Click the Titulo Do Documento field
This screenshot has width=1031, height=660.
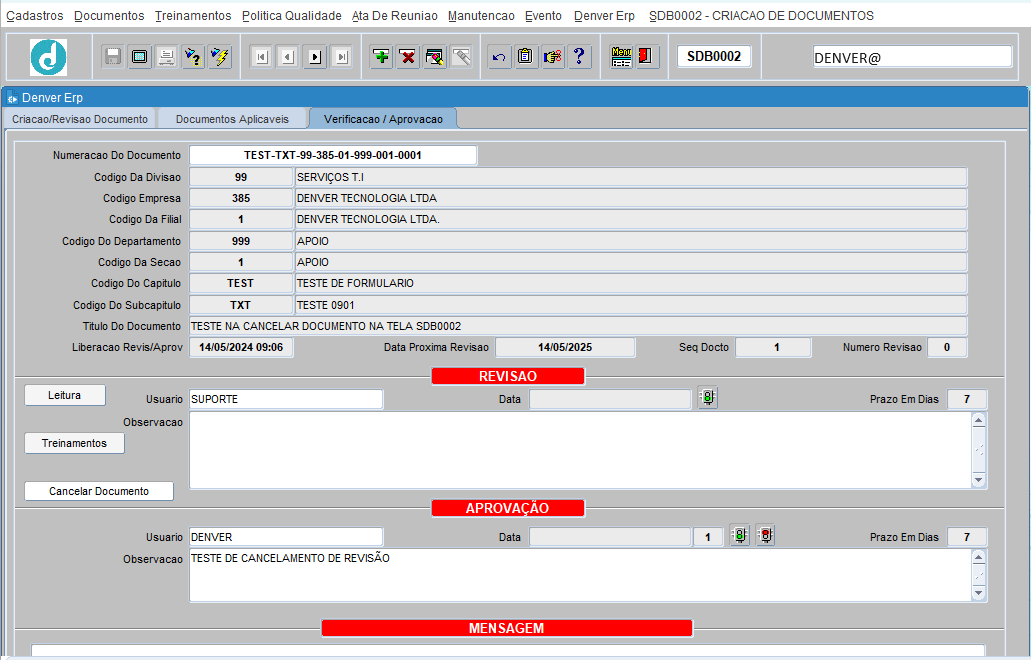point(578,326)
